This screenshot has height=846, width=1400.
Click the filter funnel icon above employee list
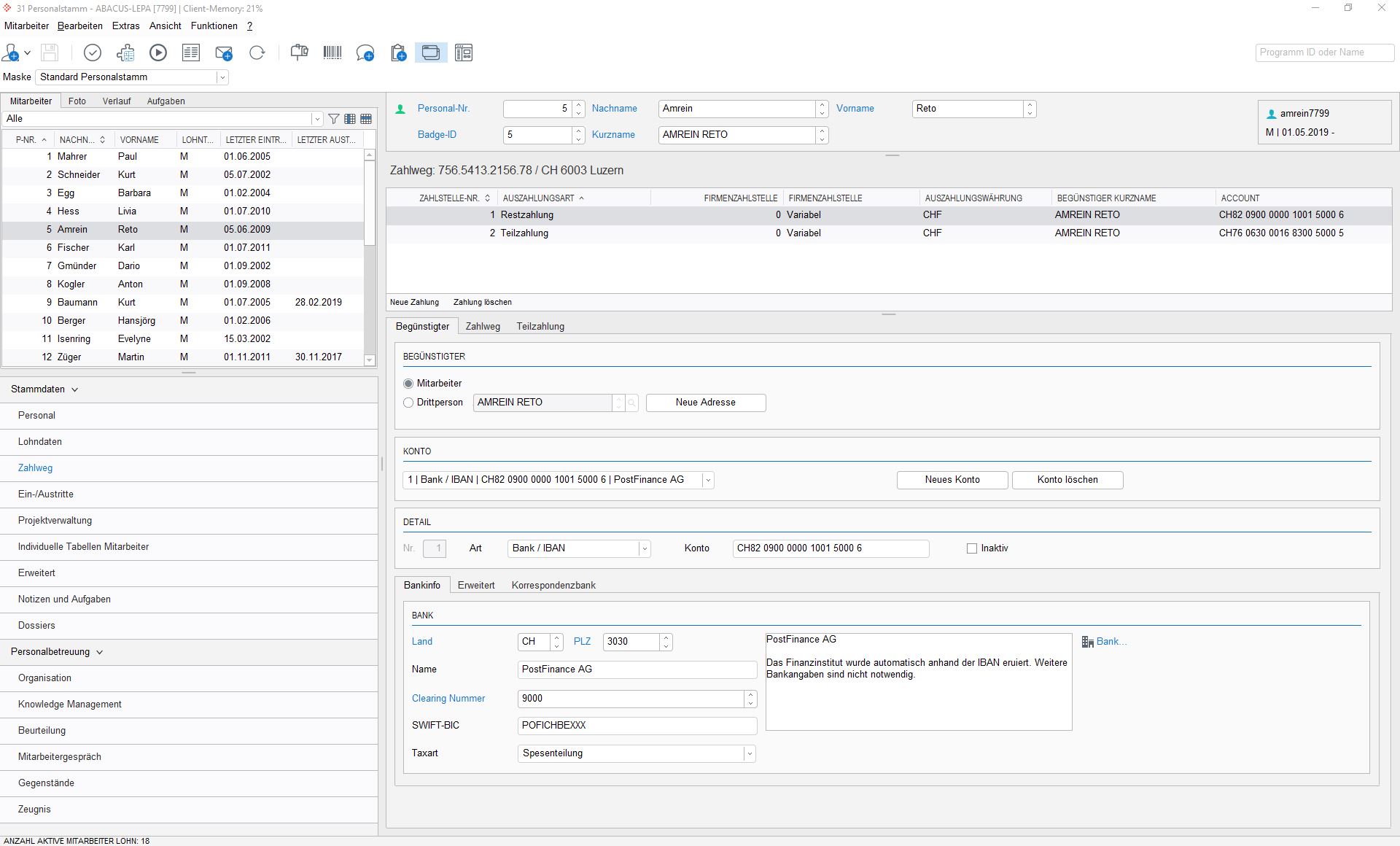pos(334,119)
